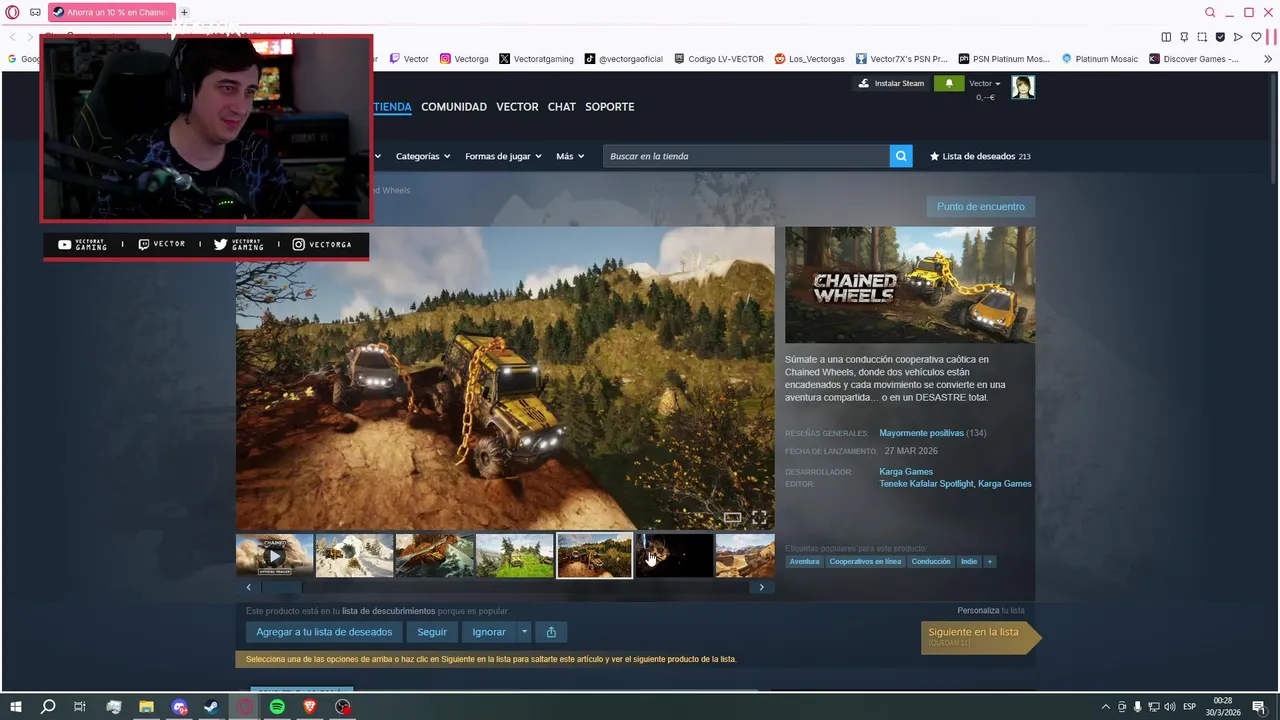Select the Cooperativos en línea tag
This screenshot has height=720, width=1280.
(x=865, y=562)
